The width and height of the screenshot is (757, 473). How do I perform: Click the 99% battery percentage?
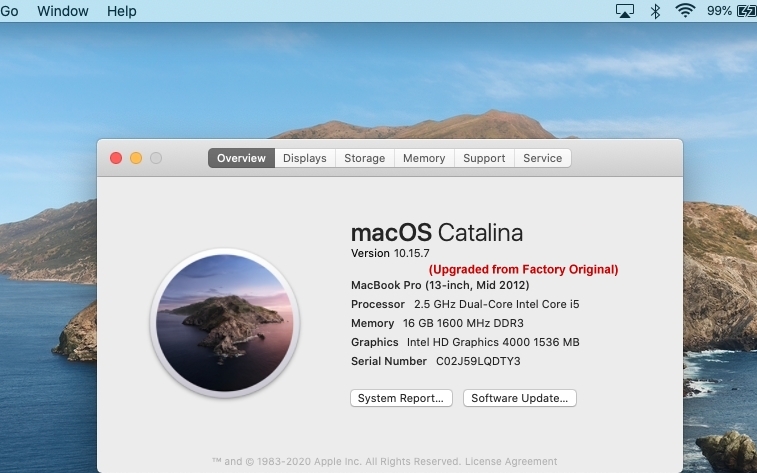coord(719,11)
